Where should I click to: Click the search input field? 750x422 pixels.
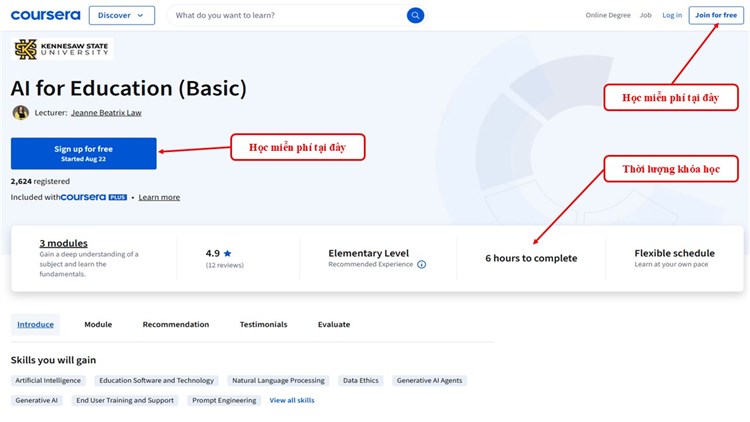click(x=285, y=15)
